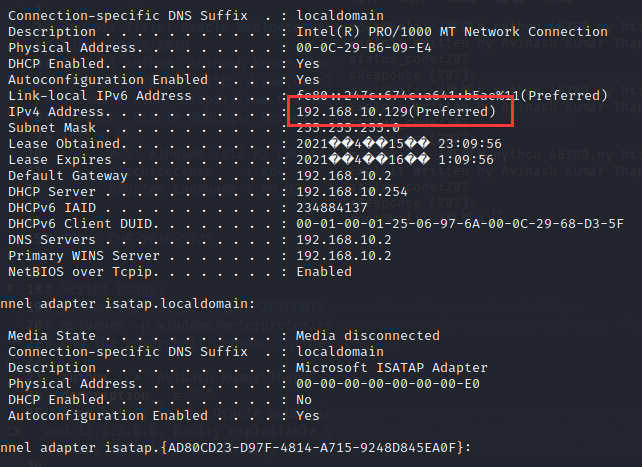Click the ISATAP physical address 00-00-00-00-00-00-00-E0

pos(388,384)
